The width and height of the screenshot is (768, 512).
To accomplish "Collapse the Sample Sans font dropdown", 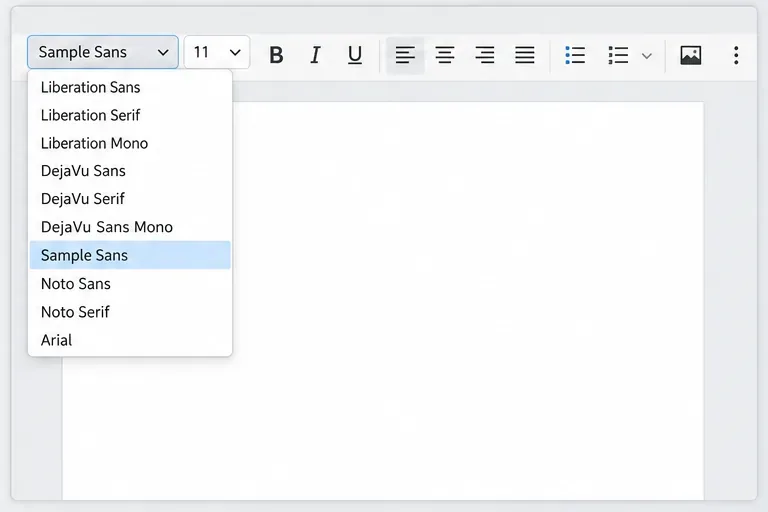I will pyautogui.click(x=103, y=52).
